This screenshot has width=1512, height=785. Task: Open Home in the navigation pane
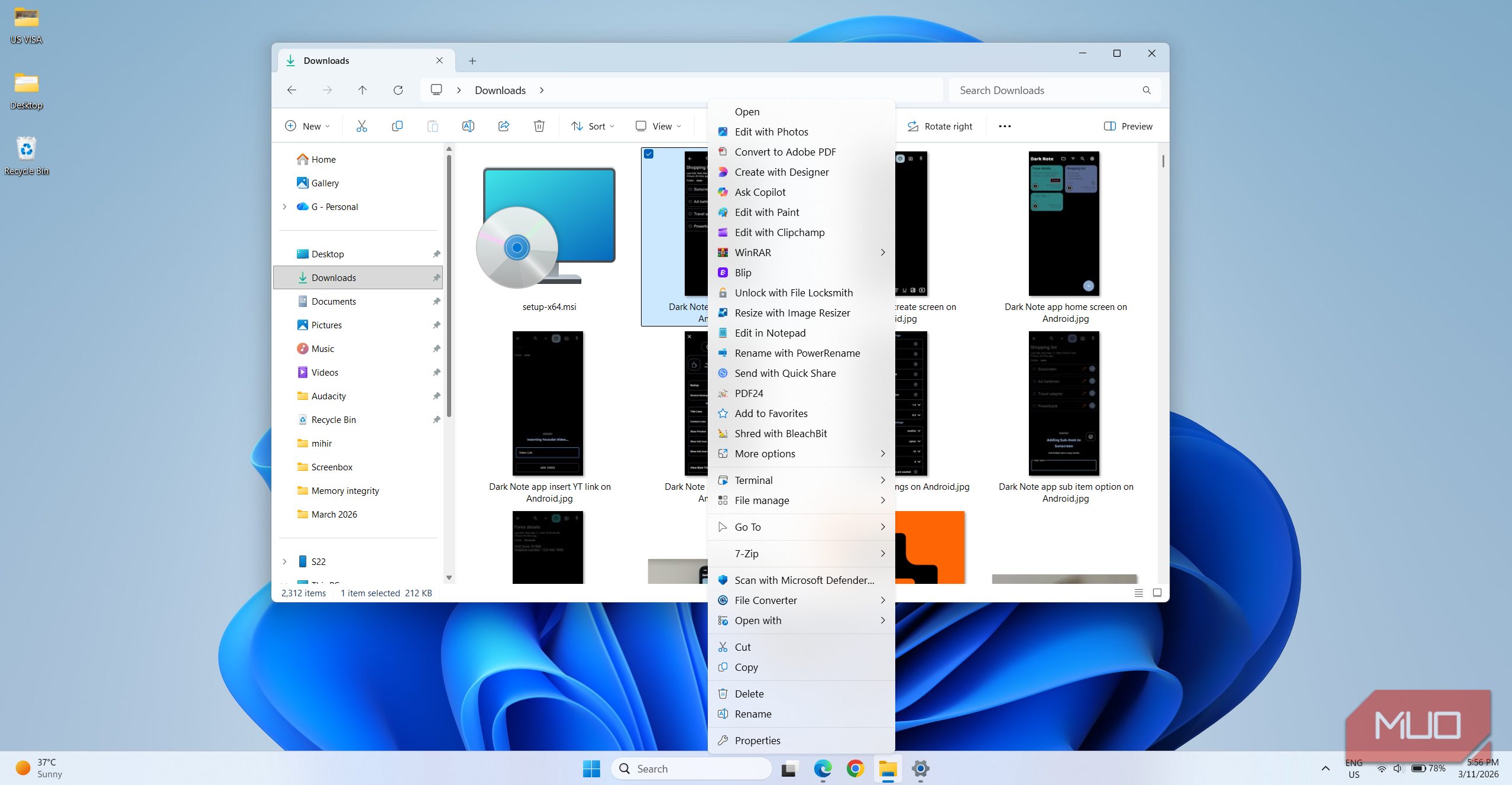357,159
